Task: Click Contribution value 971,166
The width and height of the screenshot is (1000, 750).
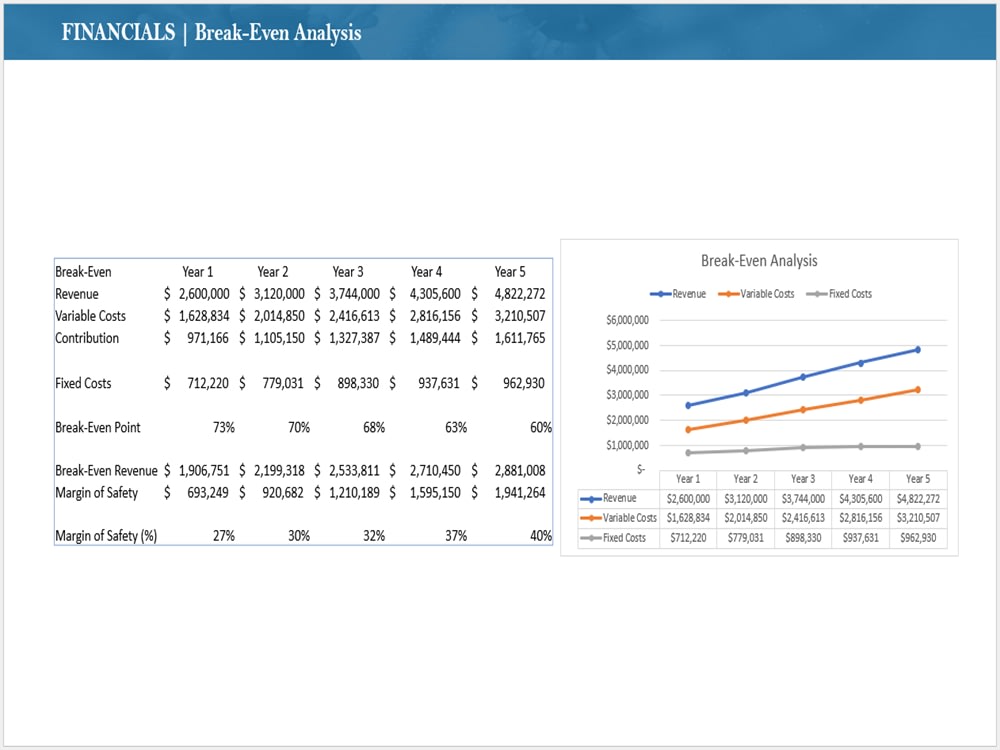Action: point(208,338)
